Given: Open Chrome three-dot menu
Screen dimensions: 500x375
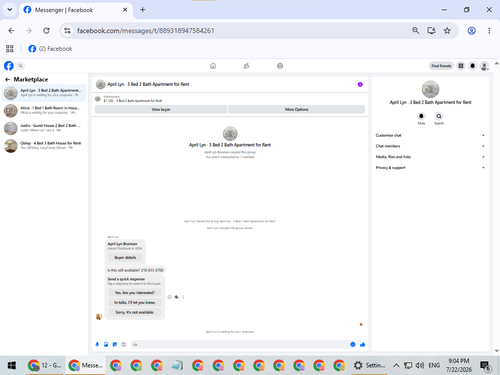Looking at the screenshot, I should coord(489,31).
